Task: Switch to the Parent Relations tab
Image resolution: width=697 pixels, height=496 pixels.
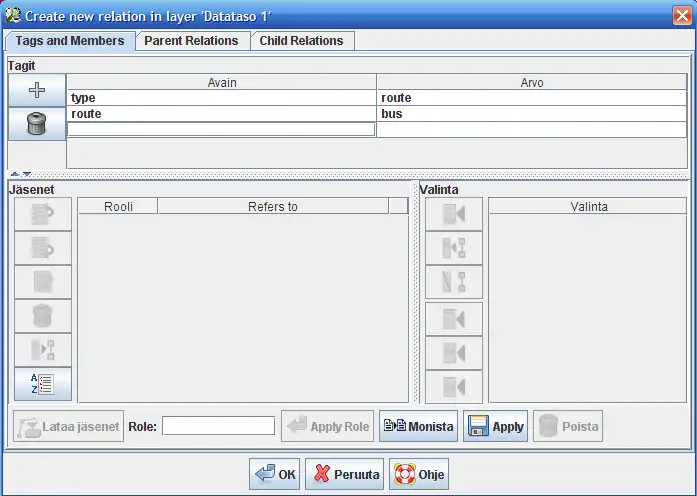Action: pos(191,41)
